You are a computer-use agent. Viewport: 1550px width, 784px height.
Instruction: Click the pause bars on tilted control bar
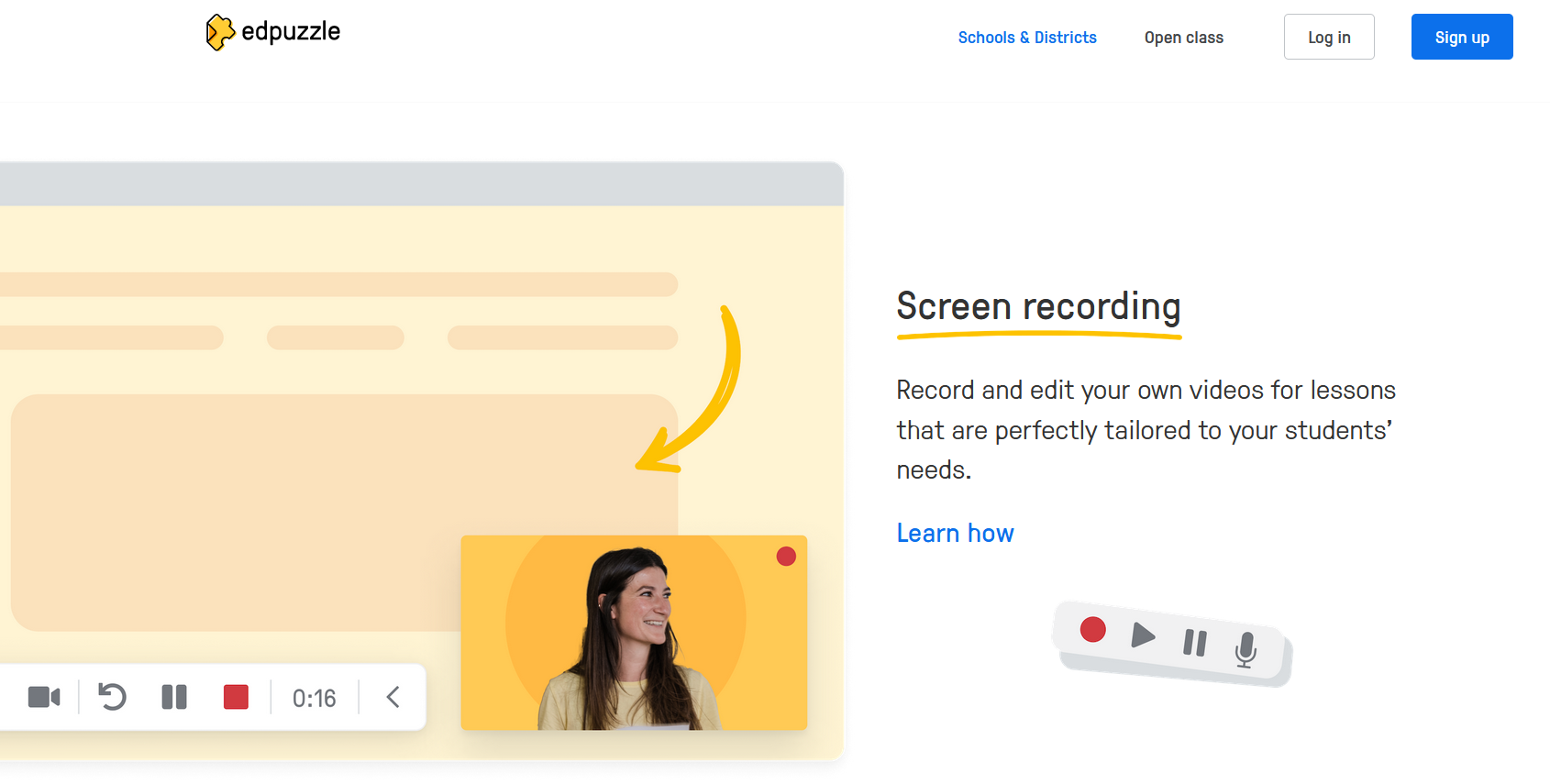coord(1194,643)
